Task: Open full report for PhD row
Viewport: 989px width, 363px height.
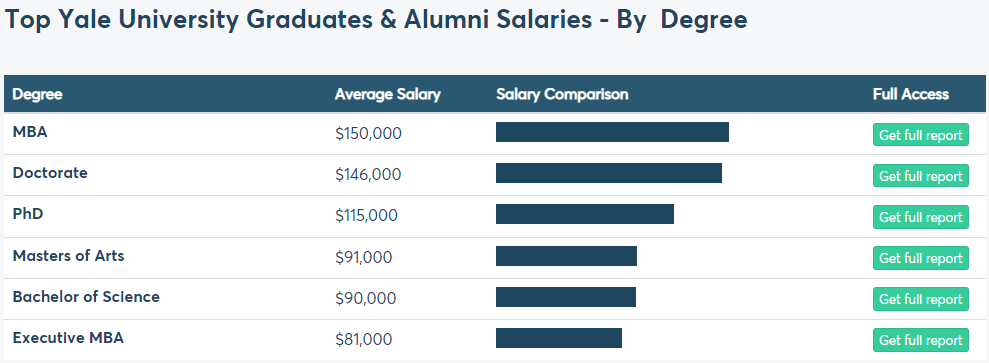Action: 920,217
